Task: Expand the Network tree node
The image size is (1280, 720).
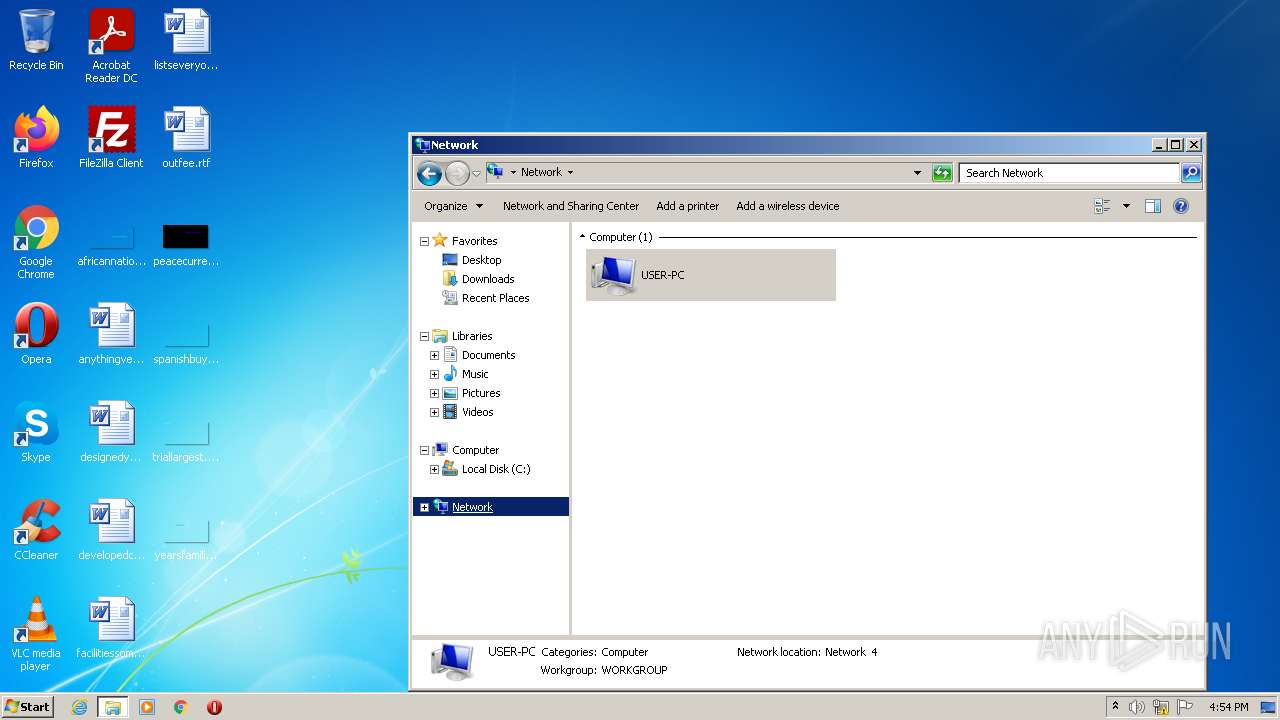Action: coord(424,507)
